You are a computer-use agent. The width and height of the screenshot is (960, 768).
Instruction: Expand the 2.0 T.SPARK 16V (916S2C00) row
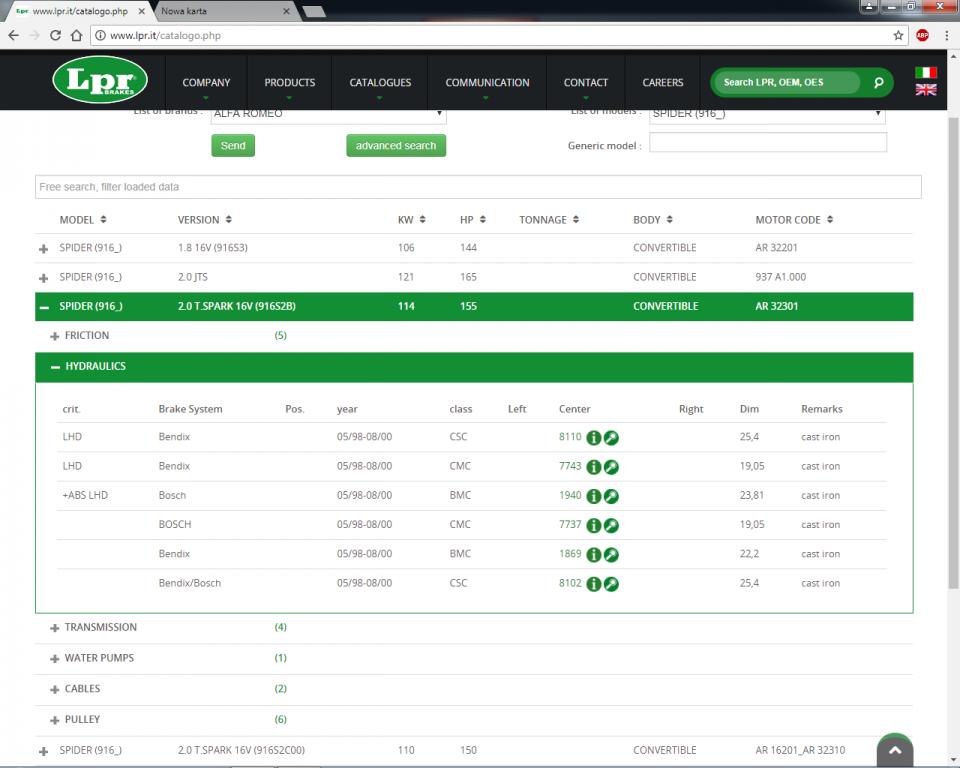click(x=43, y=751)
